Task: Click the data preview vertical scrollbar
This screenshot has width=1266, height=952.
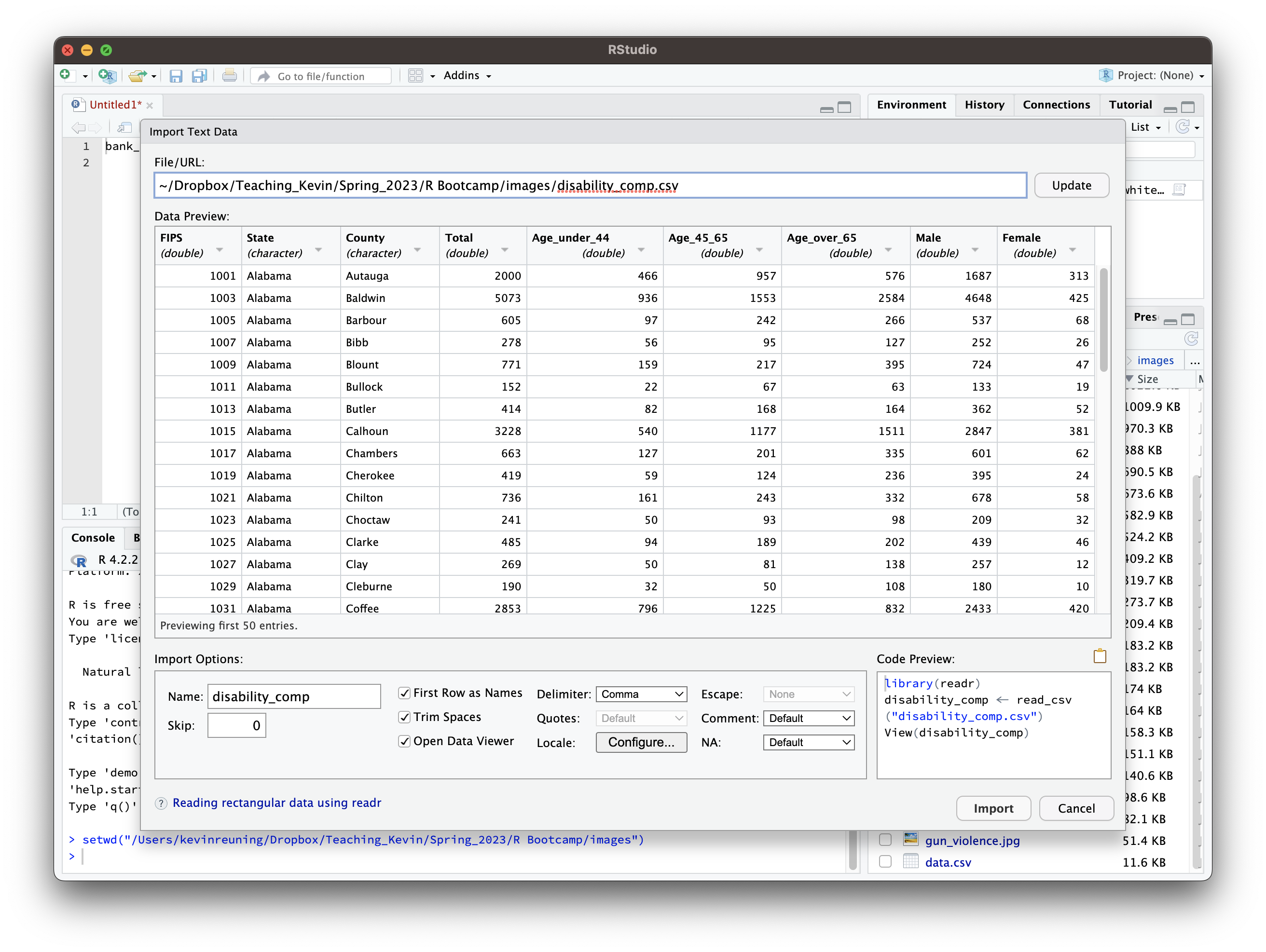Action: pyautogui.click(x=1103, y=320)
